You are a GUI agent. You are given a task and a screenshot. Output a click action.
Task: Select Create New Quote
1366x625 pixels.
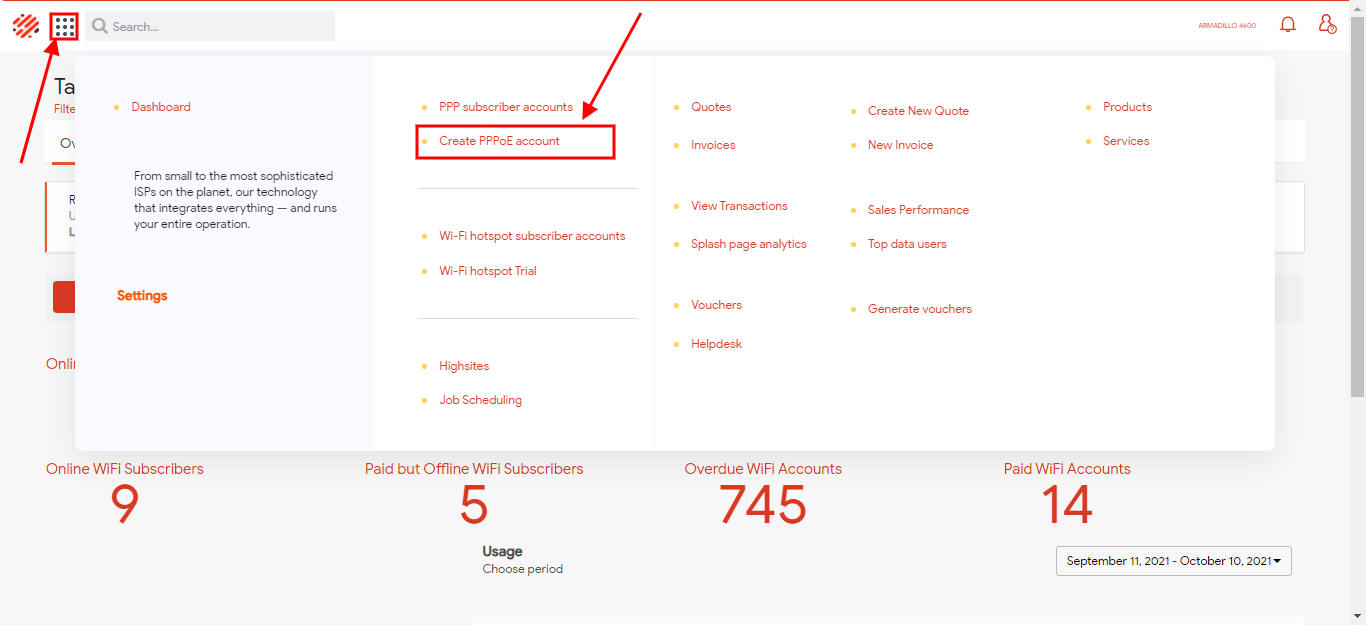(917, 111)
